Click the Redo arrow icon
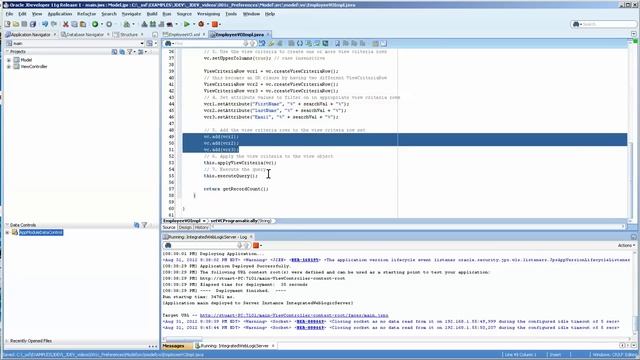The height and width of the screenshot is (360, 640). [53, 24]
